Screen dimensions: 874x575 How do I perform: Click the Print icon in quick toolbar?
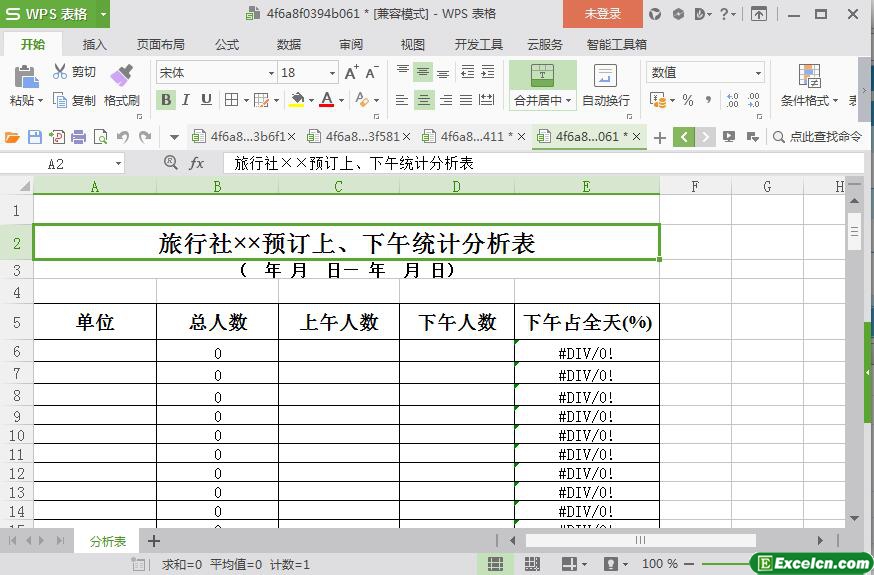pyautogui.click(x=79, y=137)
